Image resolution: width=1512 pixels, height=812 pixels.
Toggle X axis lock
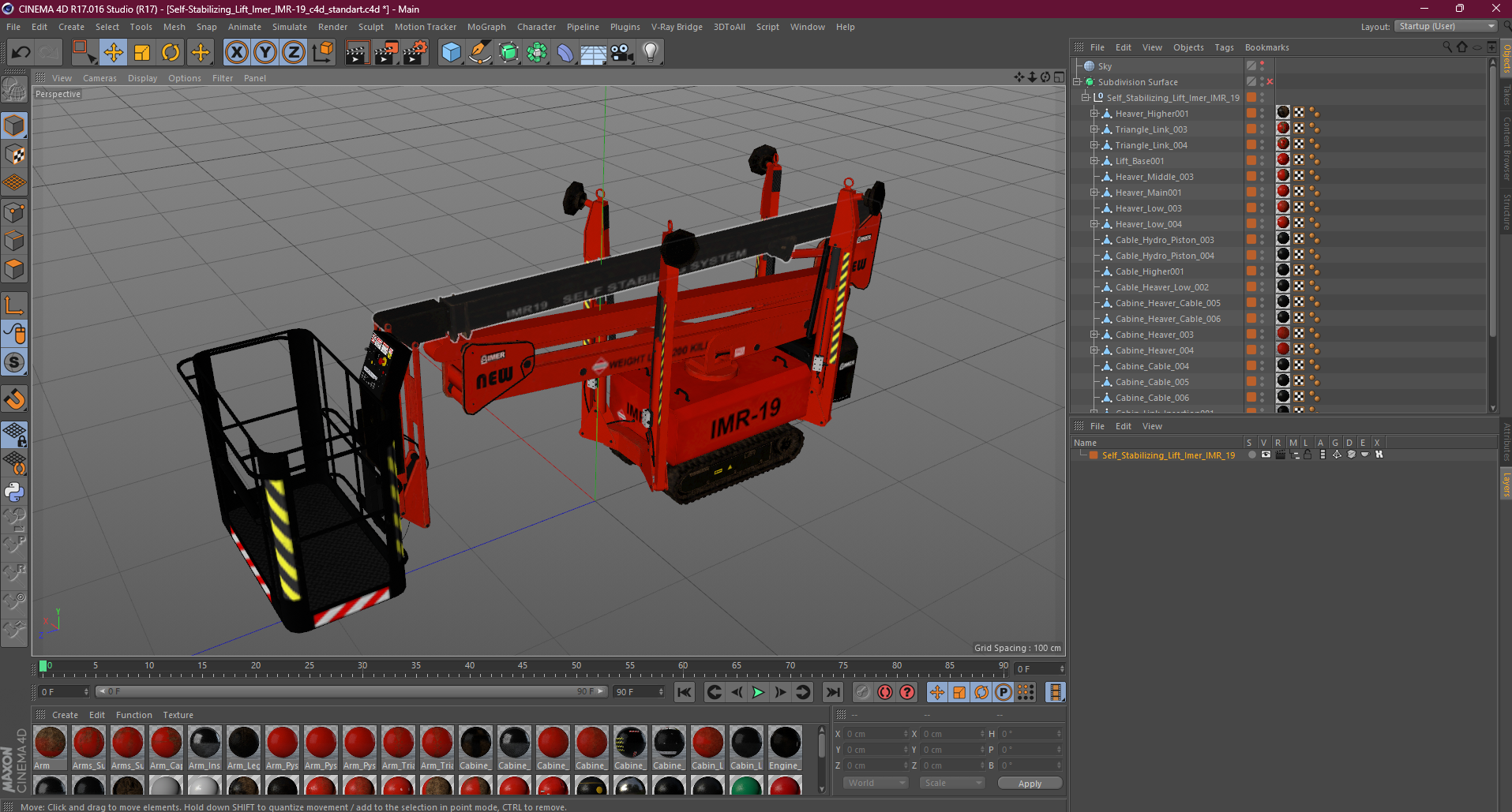click(236, 53)
